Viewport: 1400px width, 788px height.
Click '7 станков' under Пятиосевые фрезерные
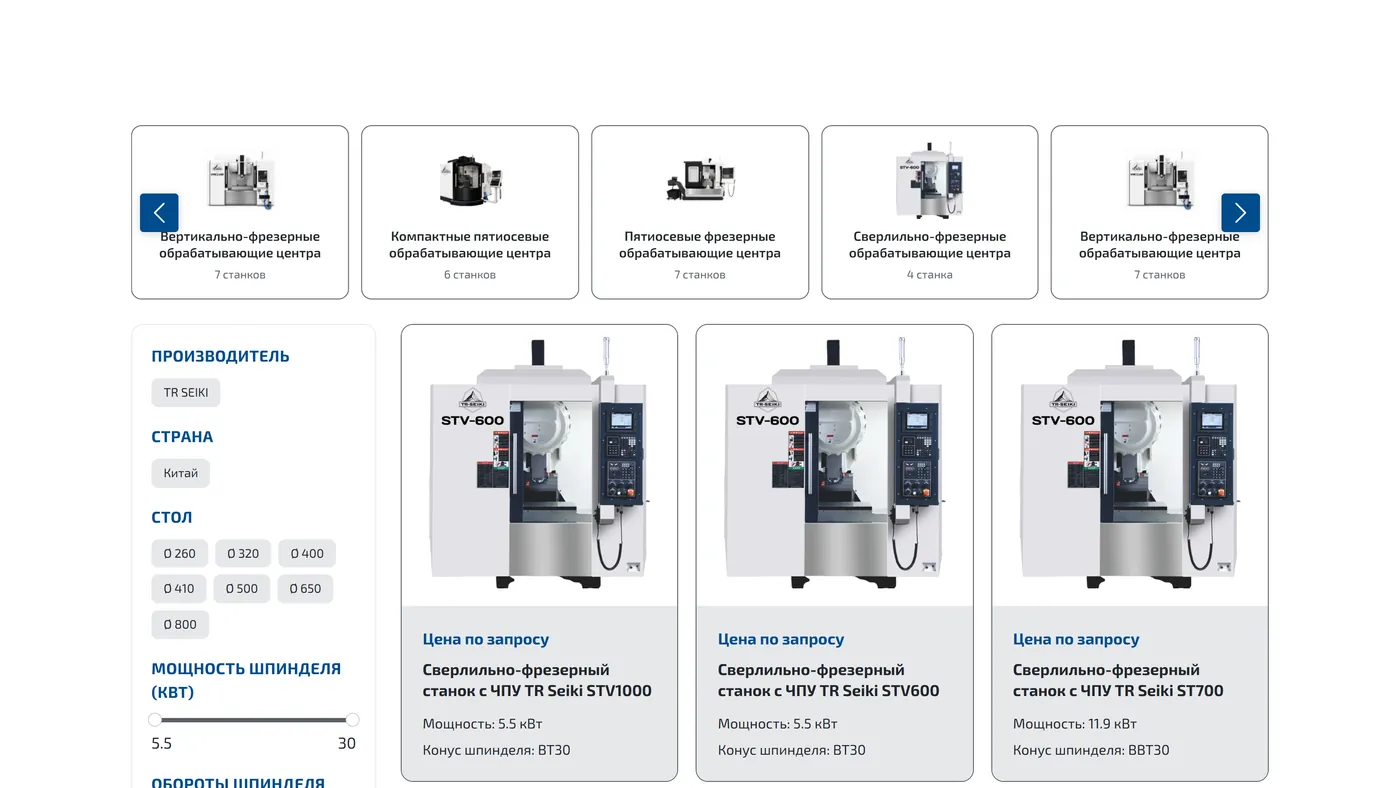pyautogui.click(x=700, y=275)
